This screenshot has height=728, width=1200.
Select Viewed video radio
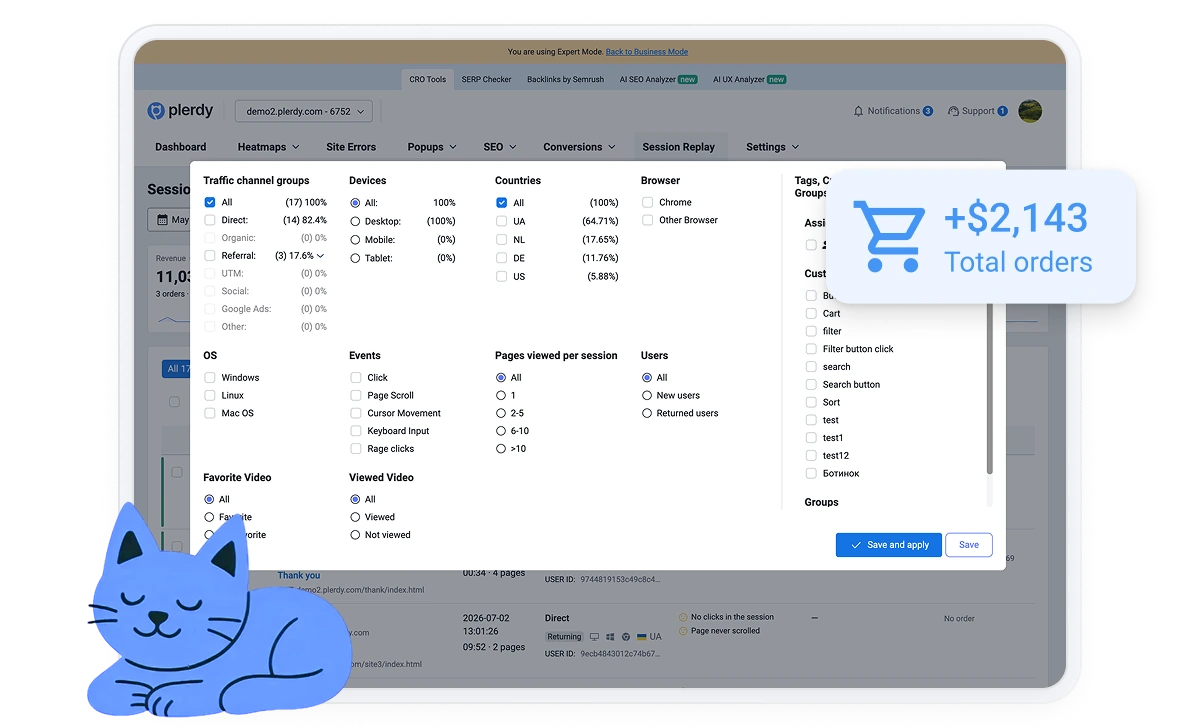355,517
